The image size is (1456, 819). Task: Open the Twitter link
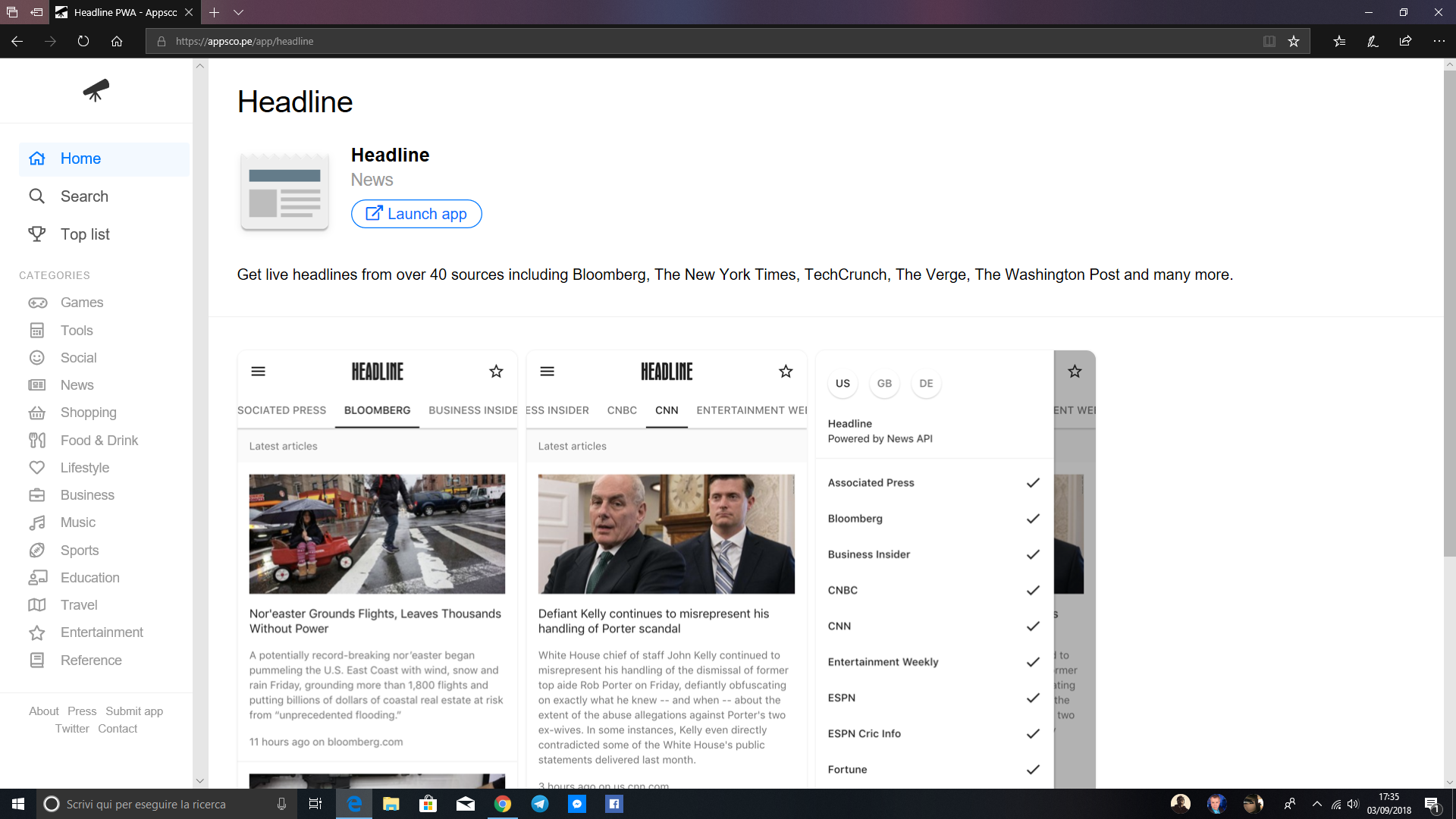(72, 729)
